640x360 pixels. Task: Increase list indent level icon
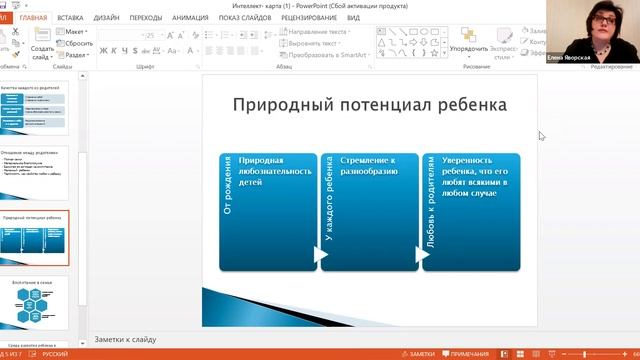point(253,36)
